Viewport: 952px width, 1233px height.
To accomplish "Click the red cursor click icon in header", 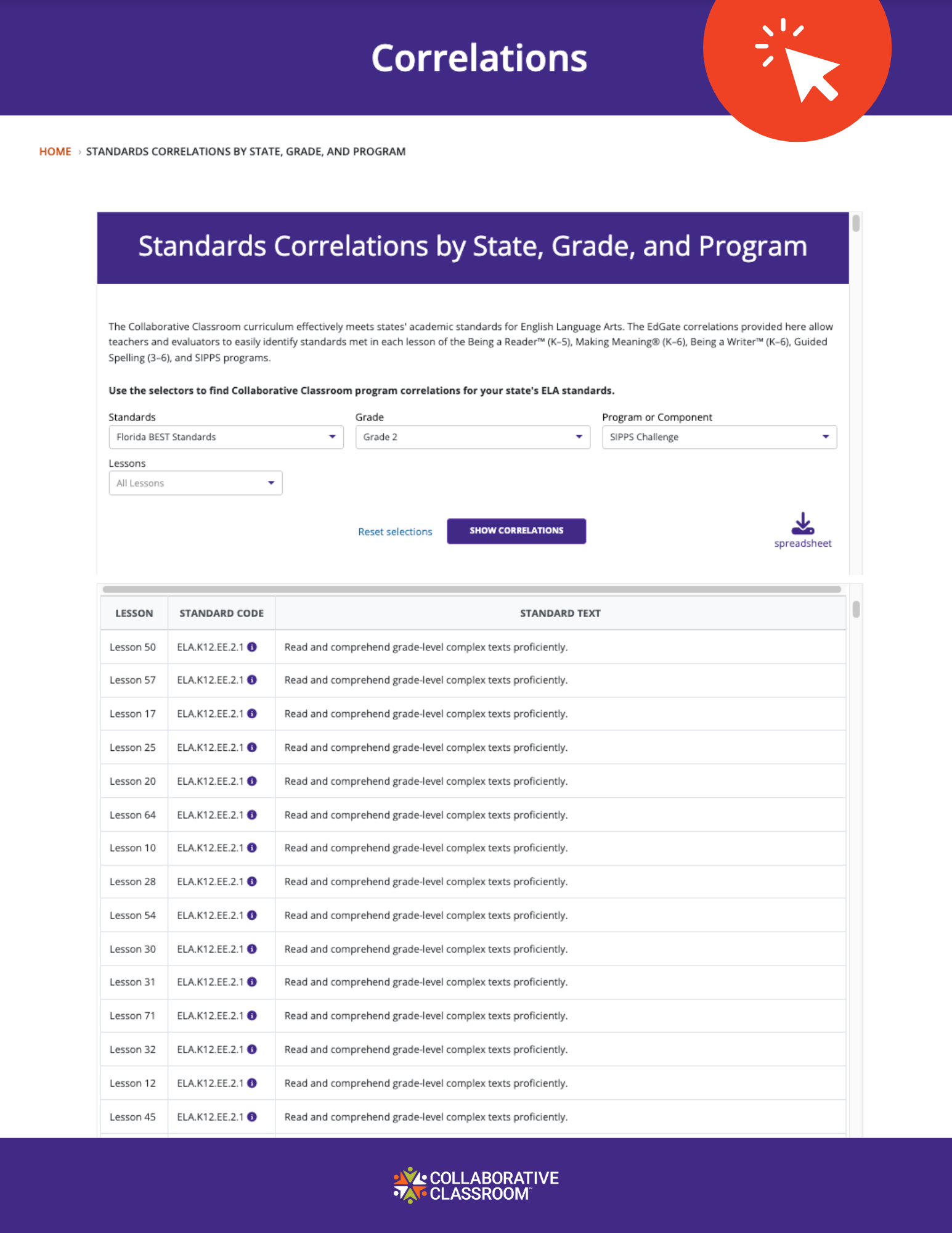I will (797, 59).
